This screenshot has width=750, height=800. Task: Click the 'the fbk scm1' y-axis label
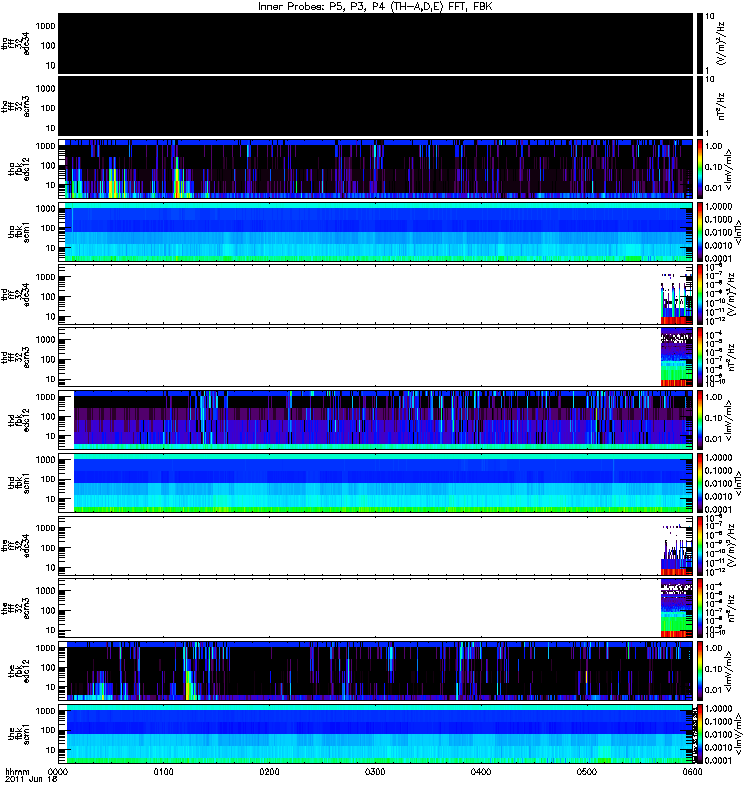tap(19, 734)
